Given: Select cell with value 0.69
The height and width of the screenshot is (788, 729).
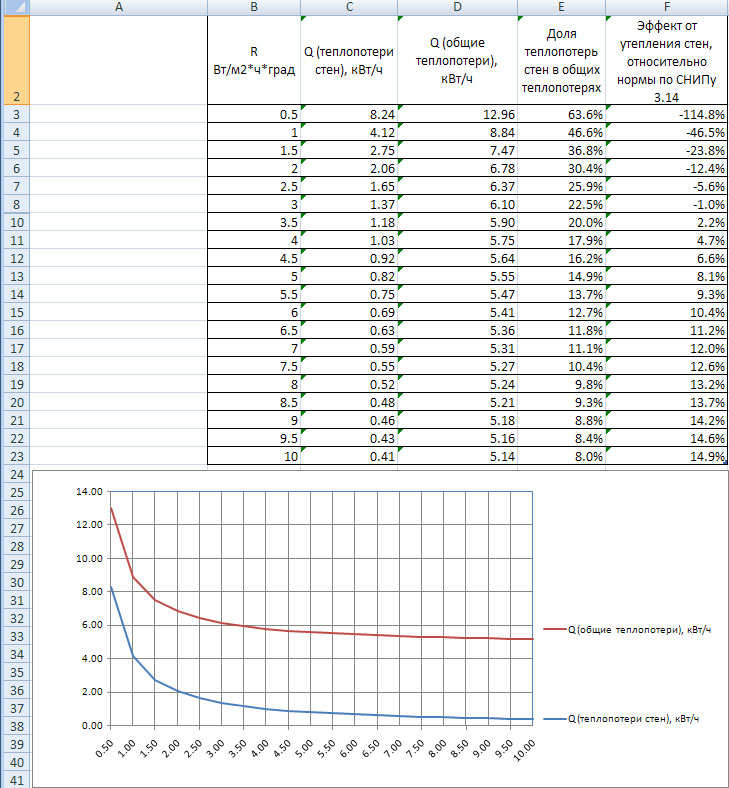Looking at the screenshot, I should (x=349, y=312).
